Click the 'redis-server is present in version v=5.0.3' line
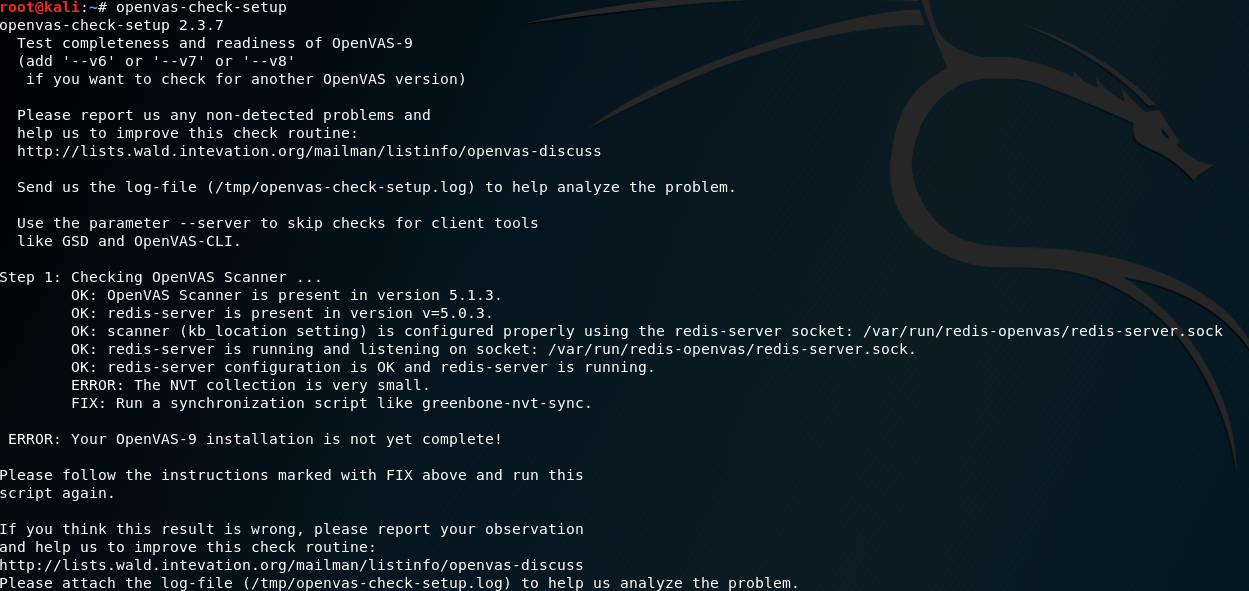Screen dimensions: 1249x591 pyautogui.click(x=282, y=313)
